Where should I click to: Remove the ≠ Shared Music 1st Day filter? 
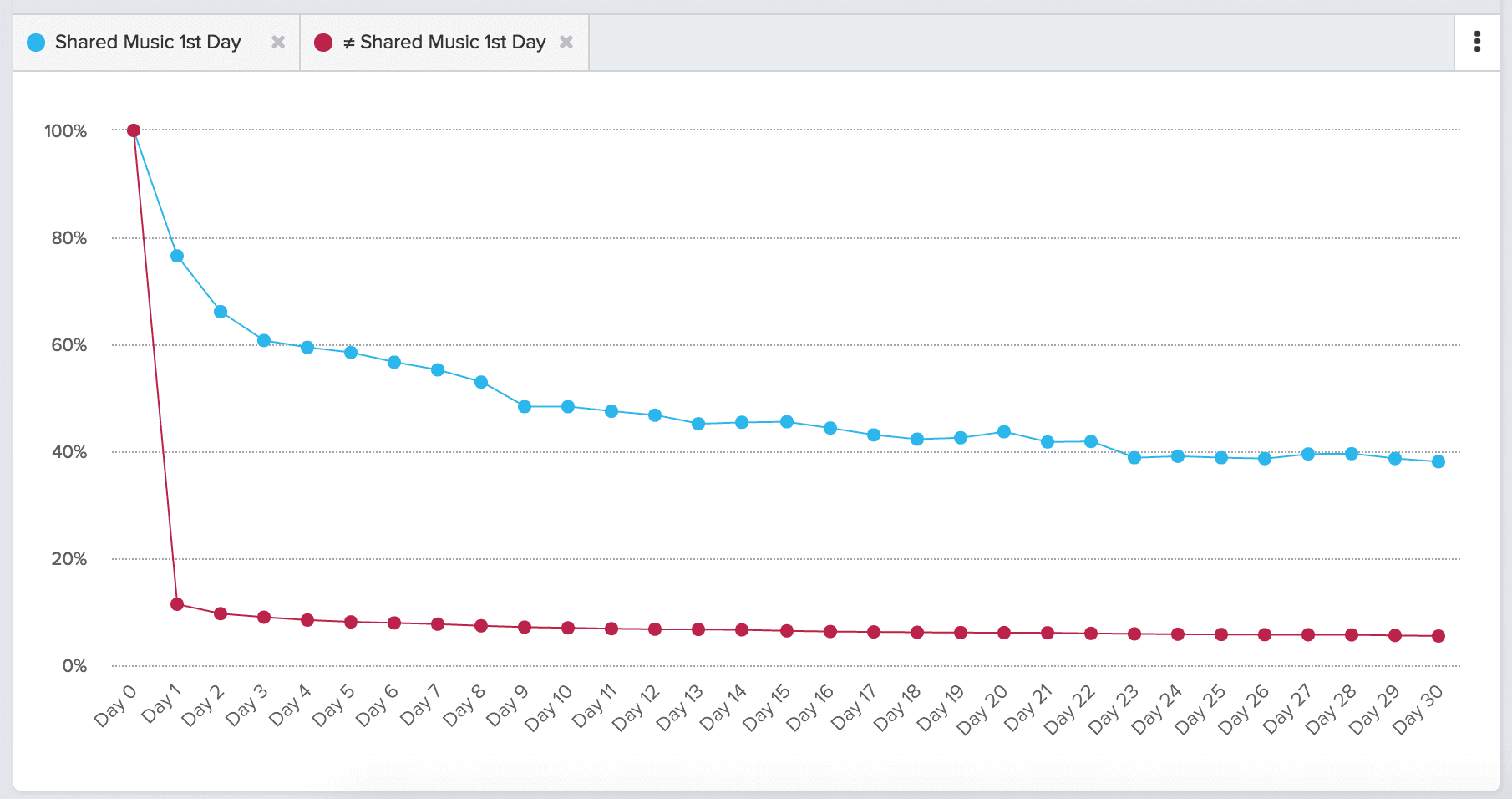567,42
